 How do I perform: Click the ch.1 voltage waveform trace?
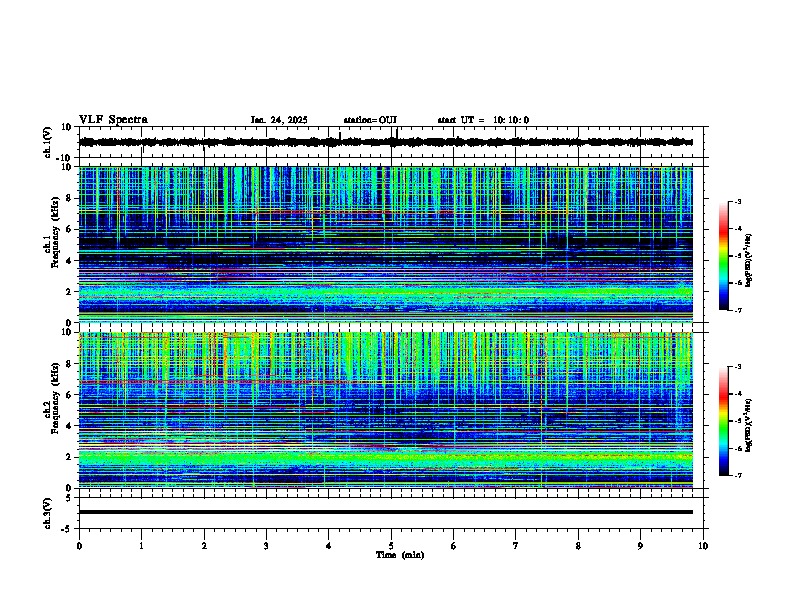pos(385,142)
